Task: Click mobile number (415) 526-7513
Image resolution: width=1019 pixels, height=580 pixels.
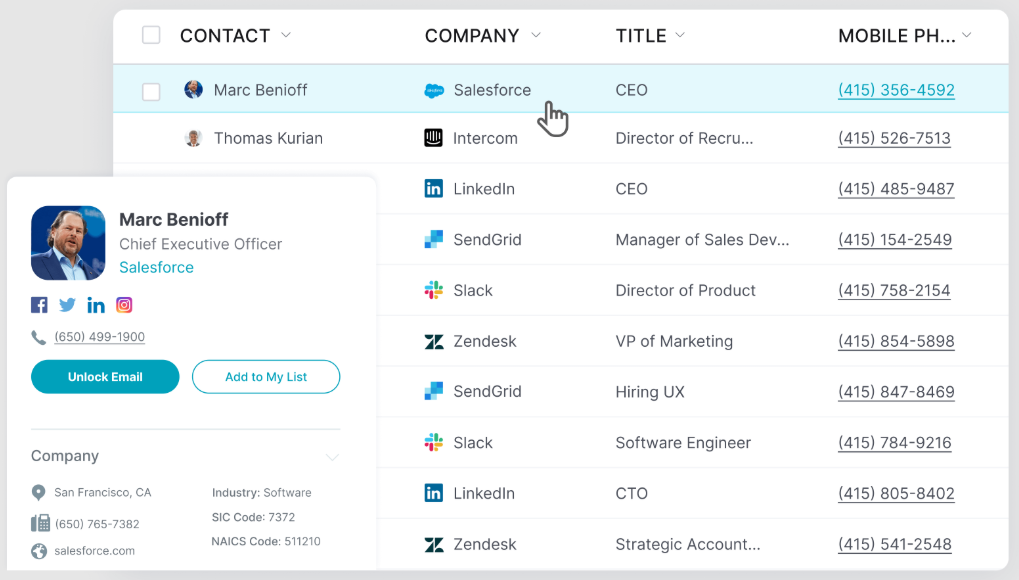Action: 894,138
